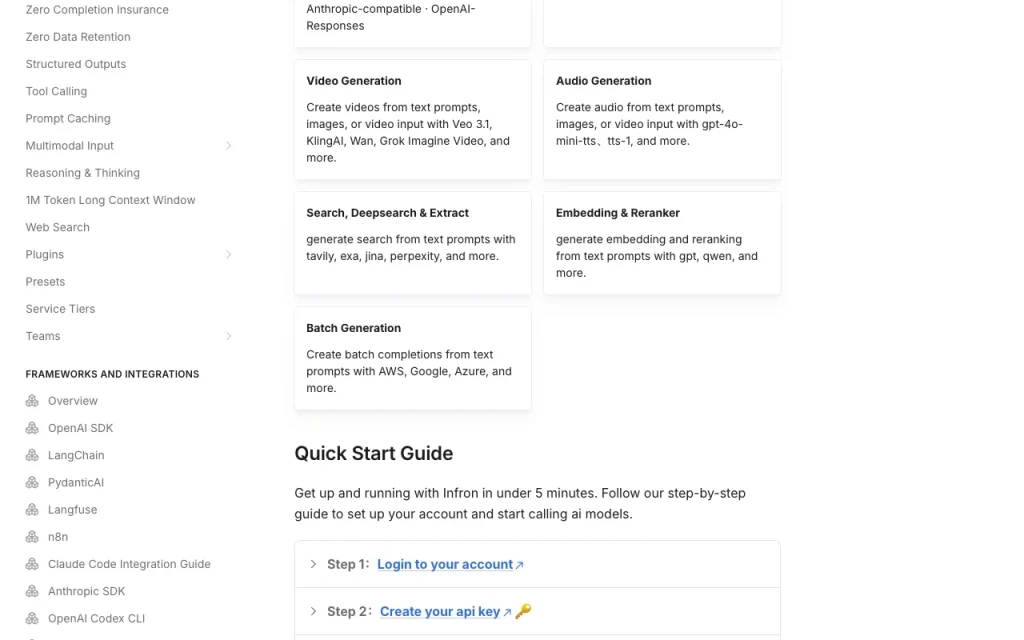This screenshot has width=1024, height=640.
Task: Open the Tool Calling docs page
Action: [56, 91]
